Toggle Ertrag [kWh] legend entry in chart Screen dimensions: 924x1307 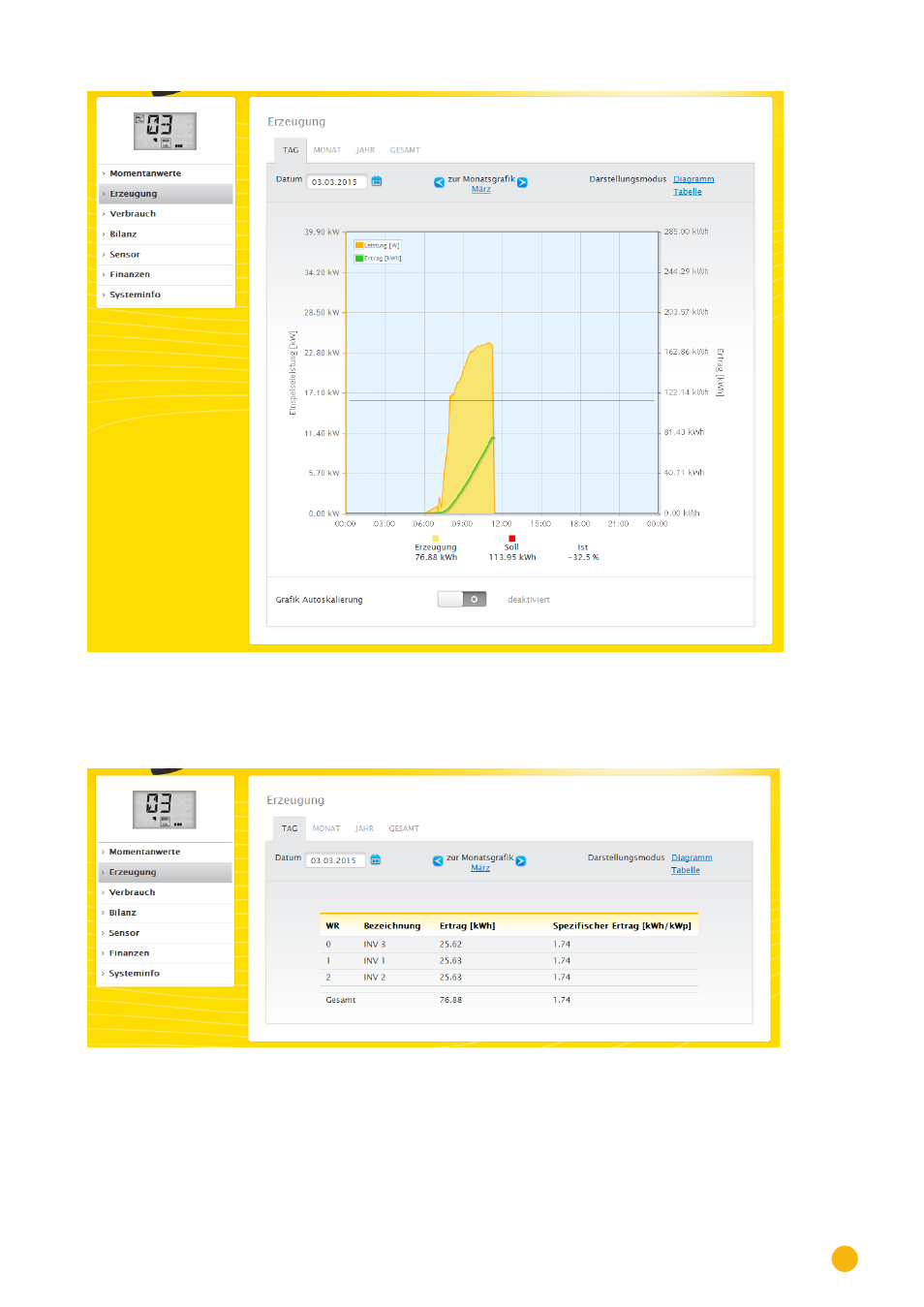click(x=379, y=258)
